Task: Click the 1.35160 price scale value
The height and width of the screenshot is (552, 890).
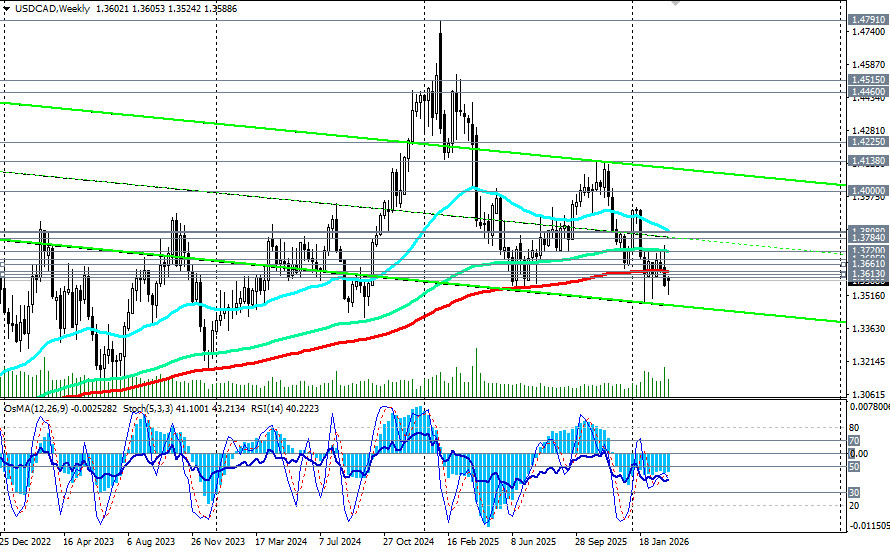Action: coord(867,296)
